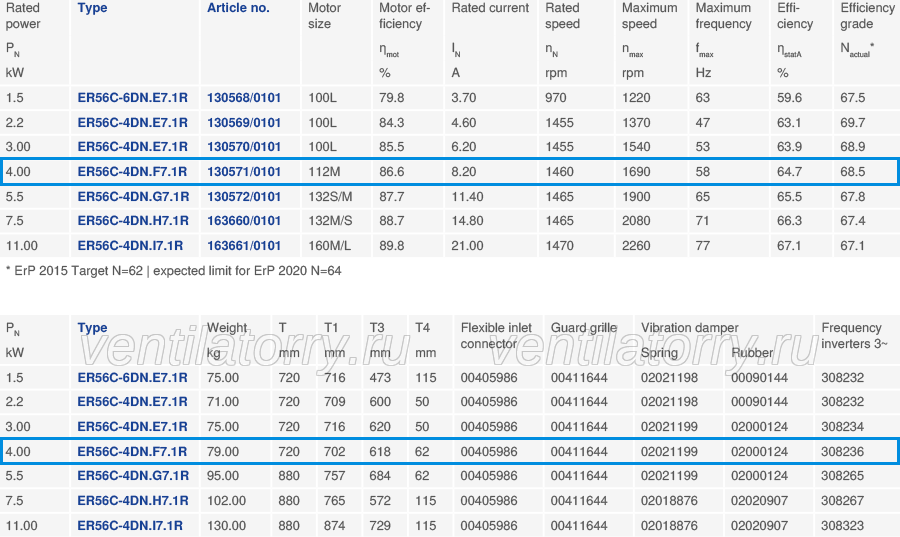Select T1 dimension value 874
Viewport: 900px width, 537px height.
pos(335,526)
